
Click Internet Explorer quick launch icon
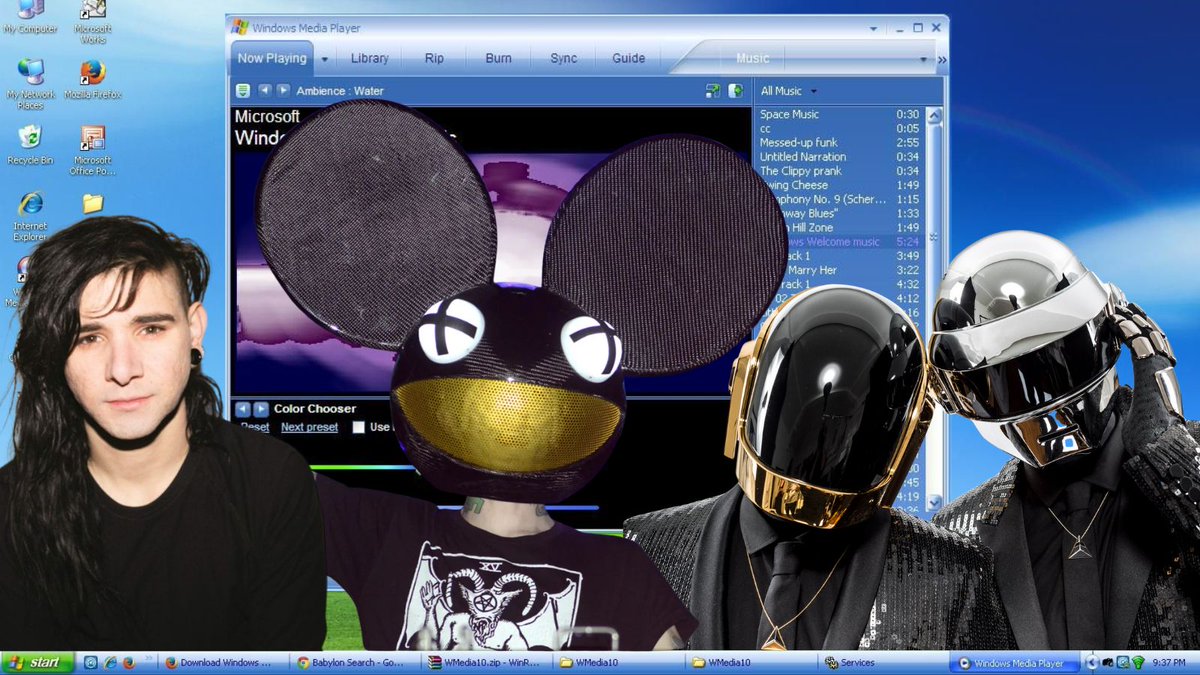point(110,662)
